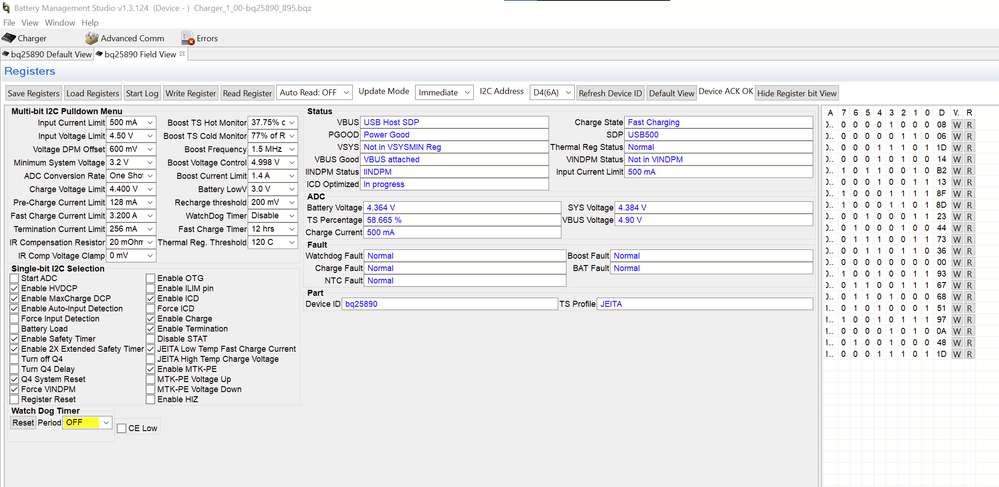Open Boost Frequency dropdown
Screen dimensions: 999x487
click(x=273, y=149)
